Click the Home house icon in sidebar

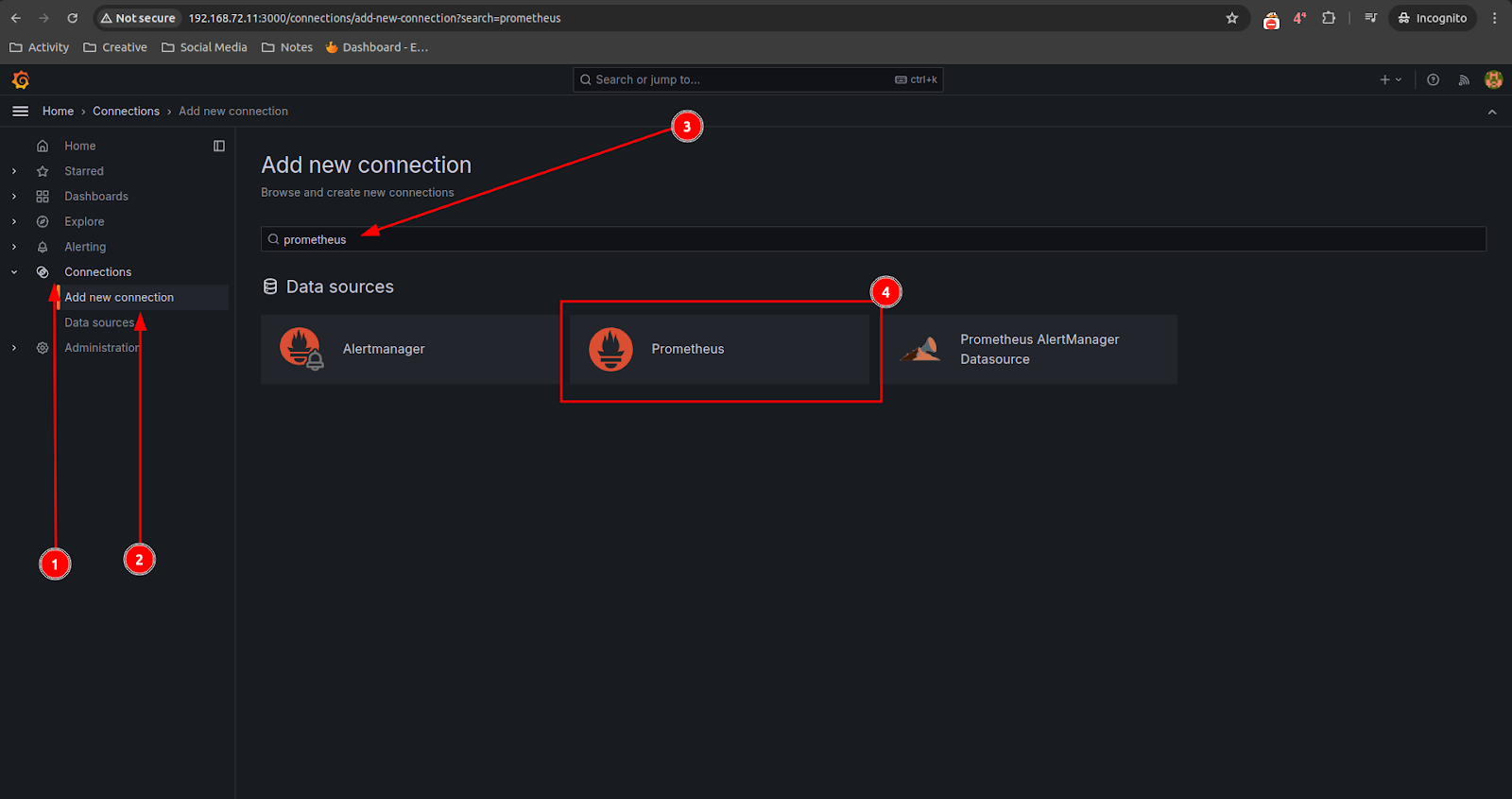(43, 147)
